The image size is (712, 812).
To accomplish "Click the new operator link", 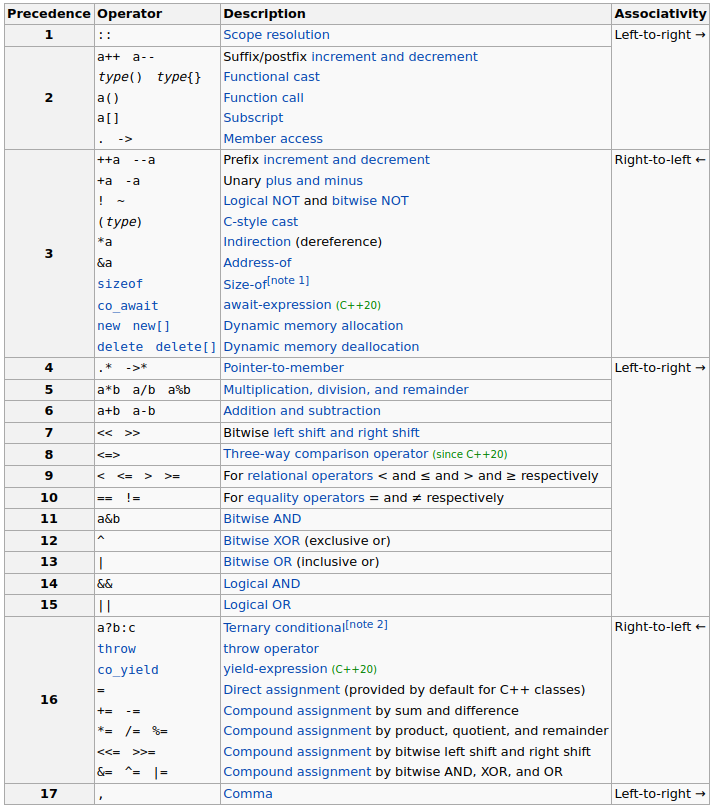I will pos(109,326).
